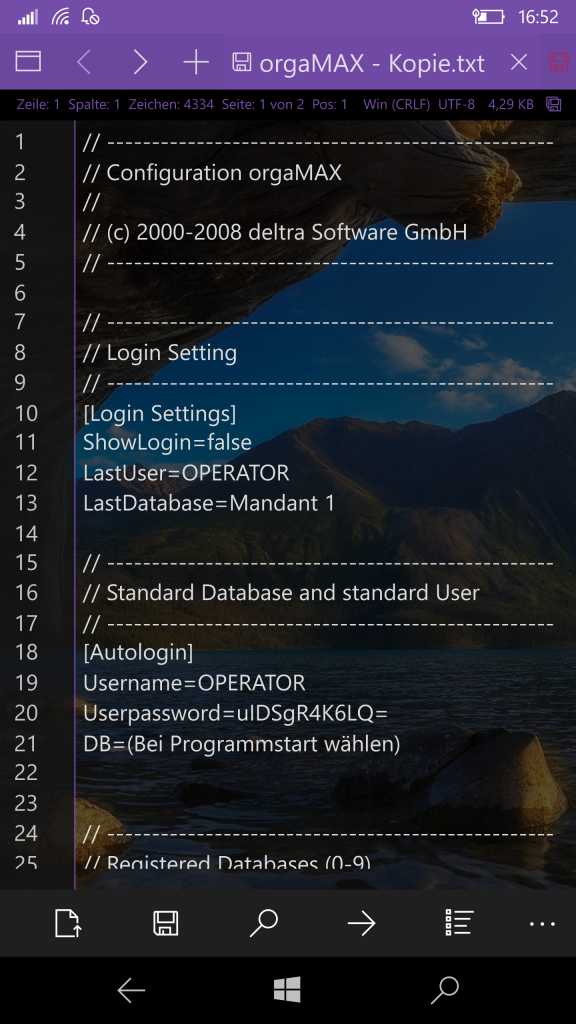Screen dimensions: 576x1024
Task: Add a new tab with plus
Action: point(196,62)
